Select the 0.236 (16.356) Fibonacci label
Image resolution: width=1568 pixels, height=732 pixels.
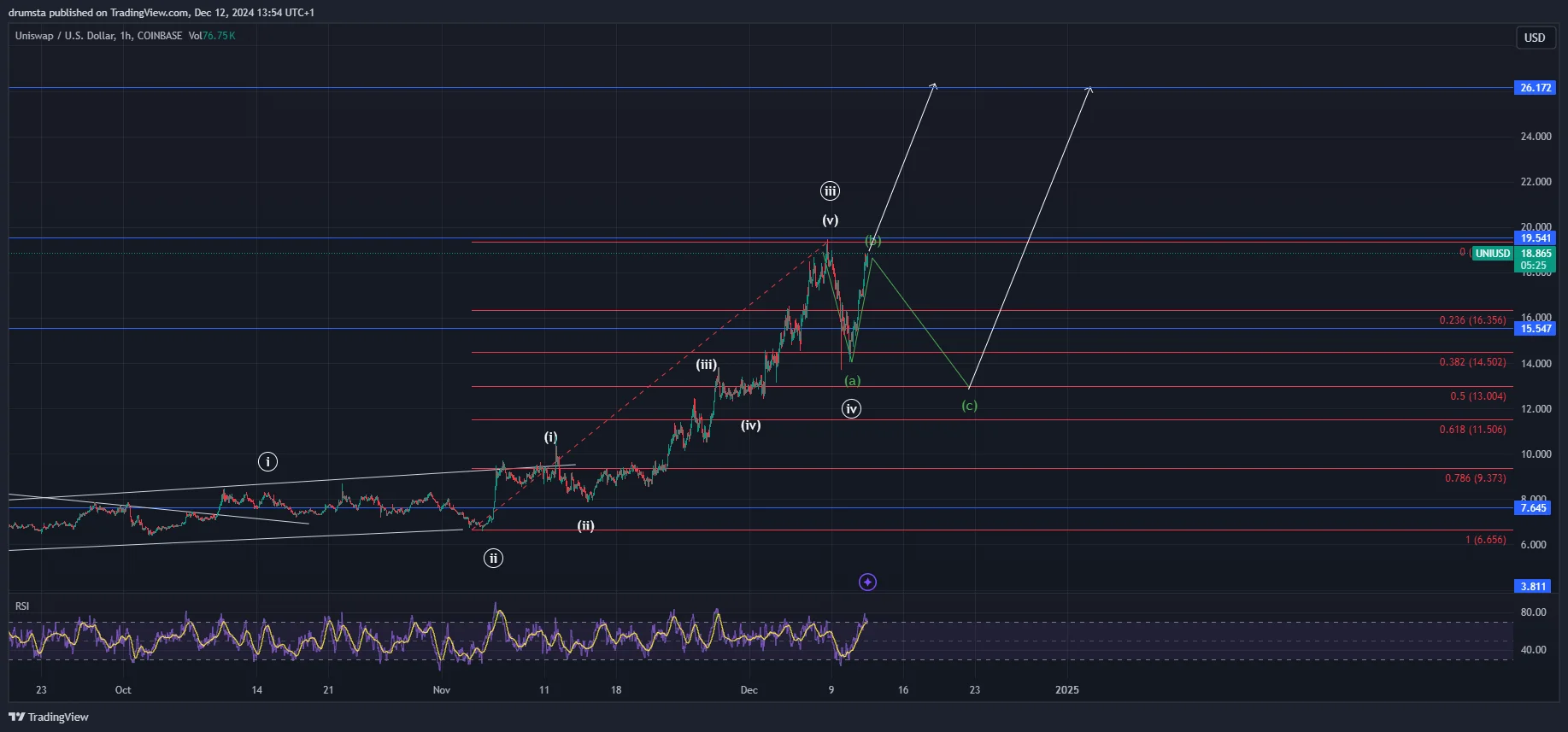[x=1472, y=320]
